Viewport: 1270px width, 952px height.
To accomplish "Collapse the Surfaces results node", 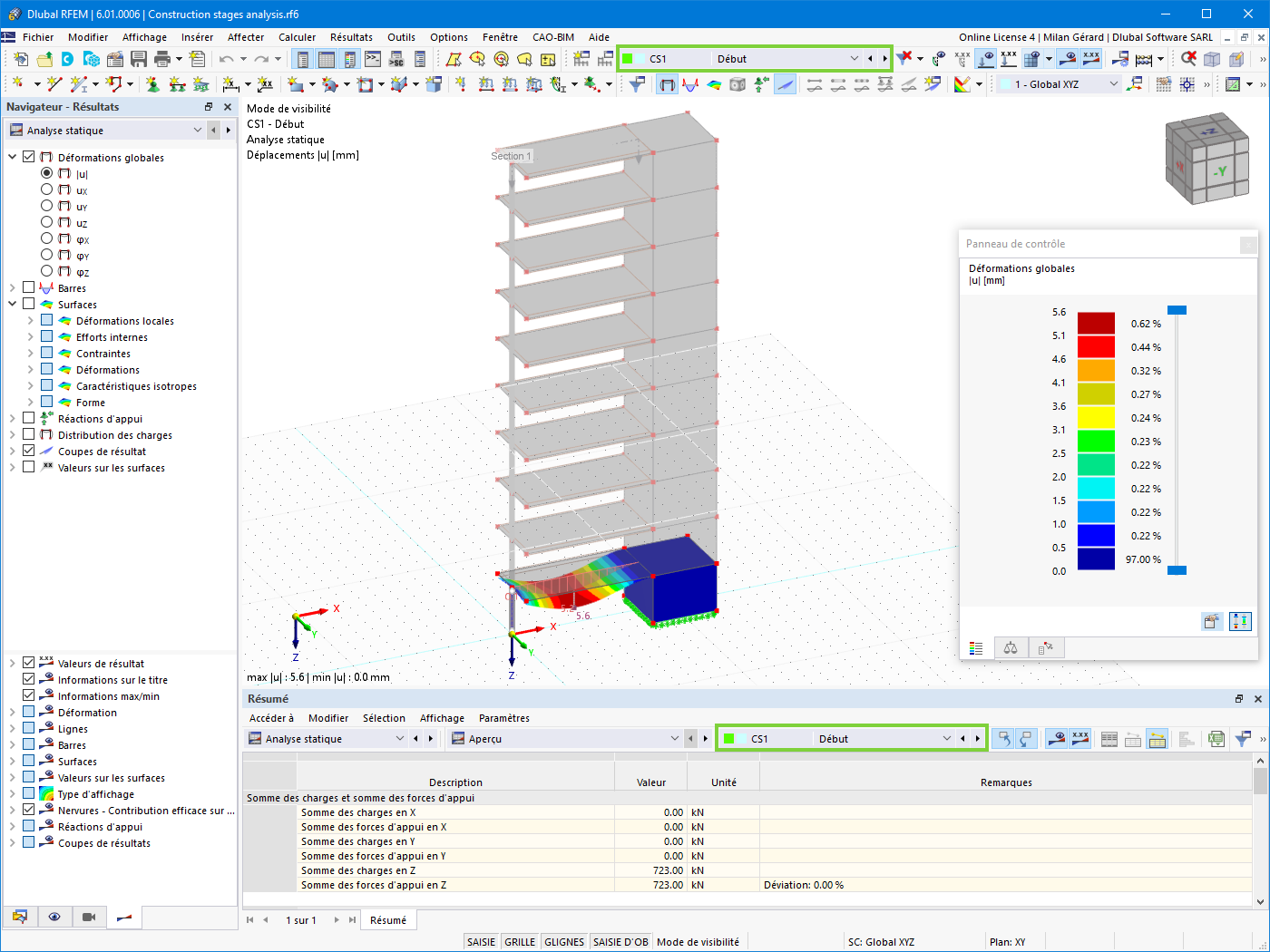I will (13, 304).
